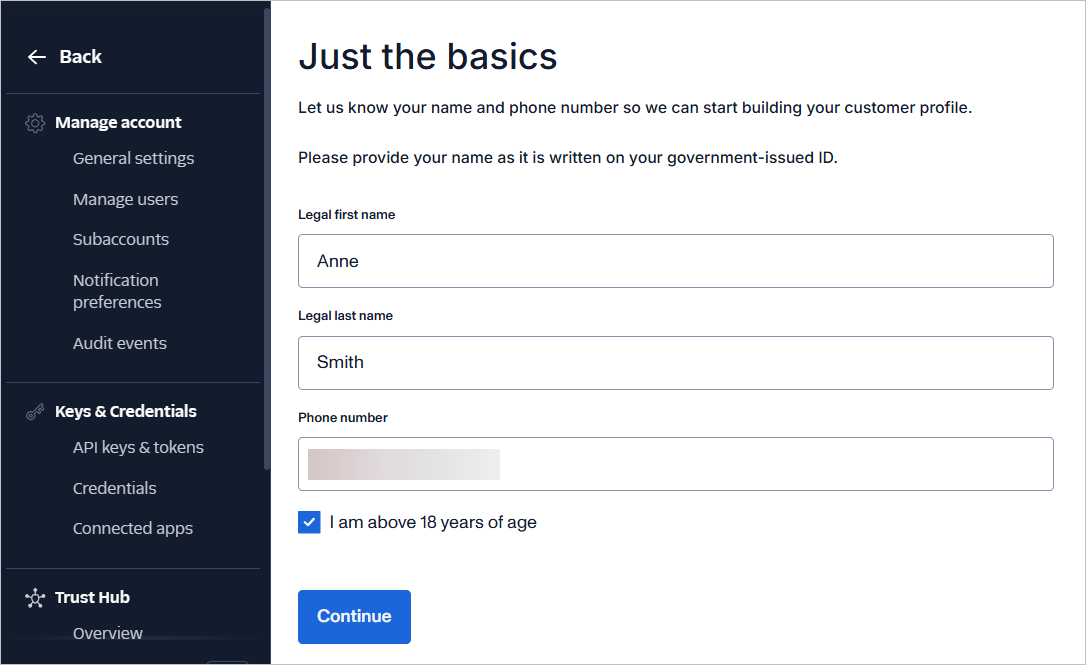Viewport: 1086px width, 665px height.
Task: Uncheck the above 18 years checkbox
Action: (310, 522)
